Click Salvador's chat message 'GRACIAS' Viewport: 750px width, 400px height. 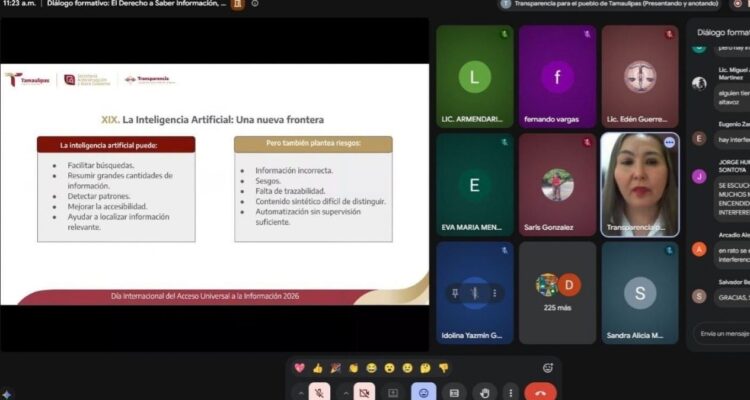732,297
